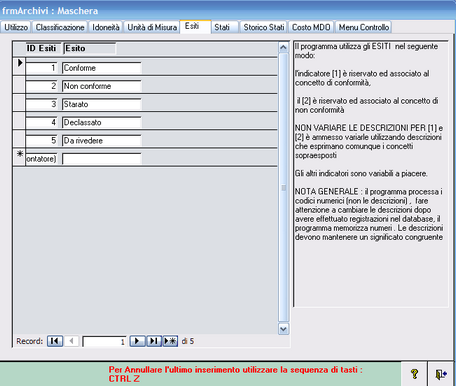Click the Declassato esito field
The image size is (456, 386).
pyautogui.click(x=102, y=122)
